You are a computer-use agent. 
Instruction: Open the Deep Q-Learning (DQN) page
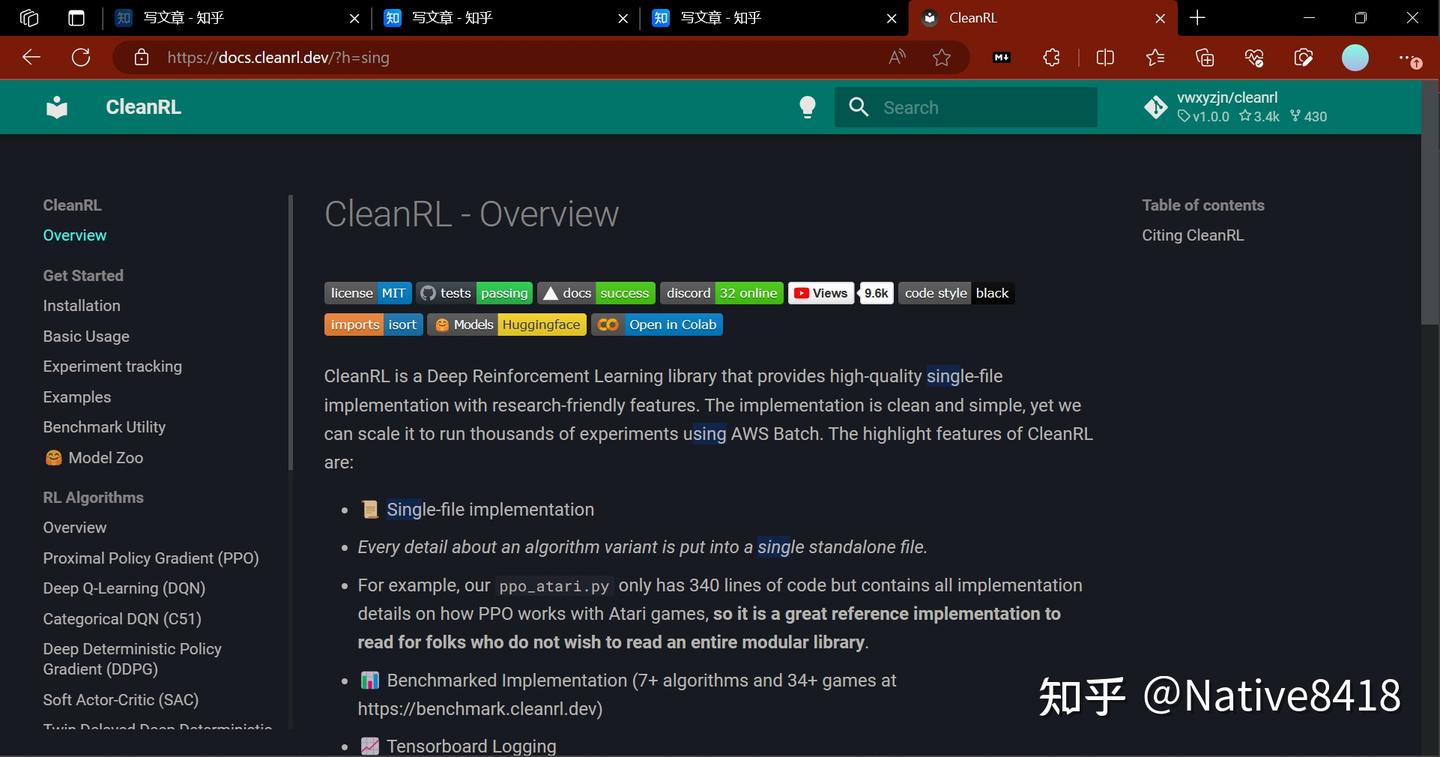point(123,588)
